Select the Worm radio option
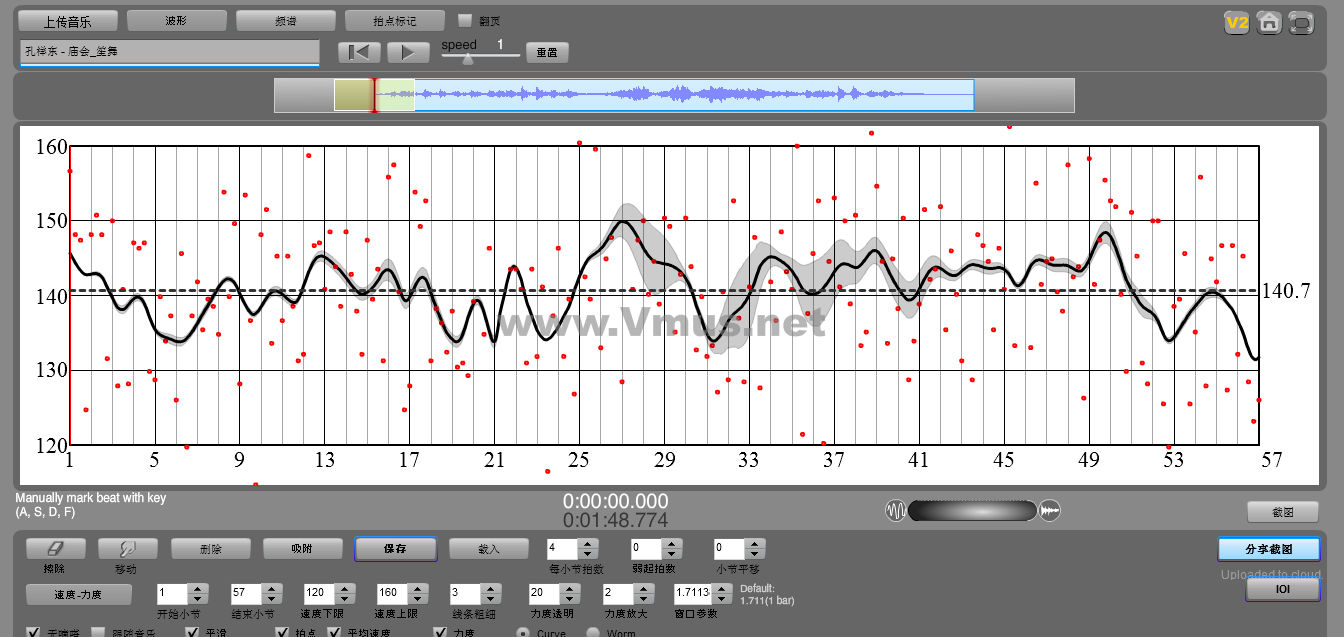Screen dimensions: 1344x637 point(592,632)
